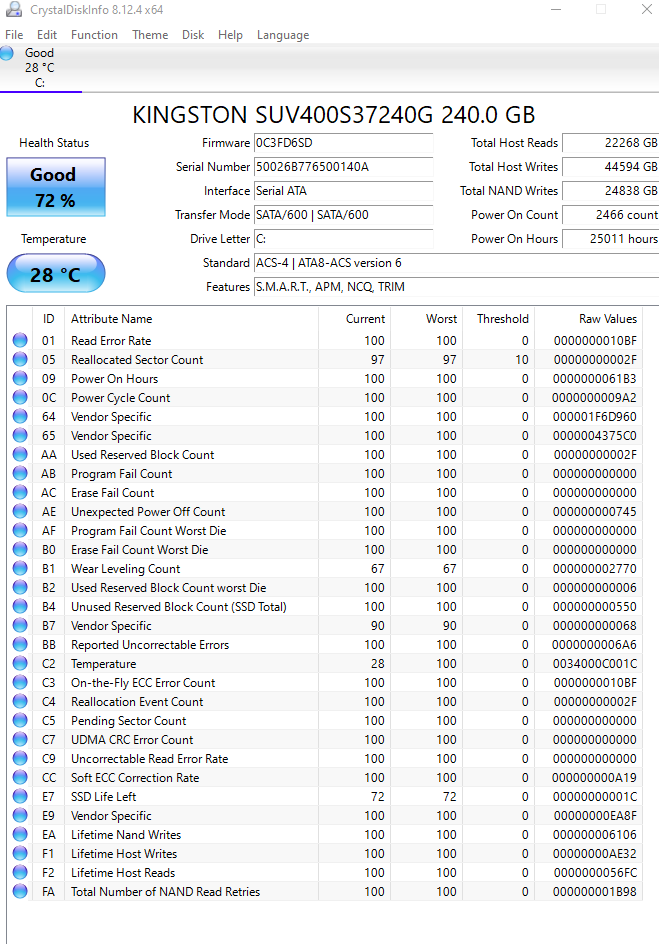Click the Worst column header
Viewport: 659px width, 944px height.
pyautogui.click(x=427, y=318)
